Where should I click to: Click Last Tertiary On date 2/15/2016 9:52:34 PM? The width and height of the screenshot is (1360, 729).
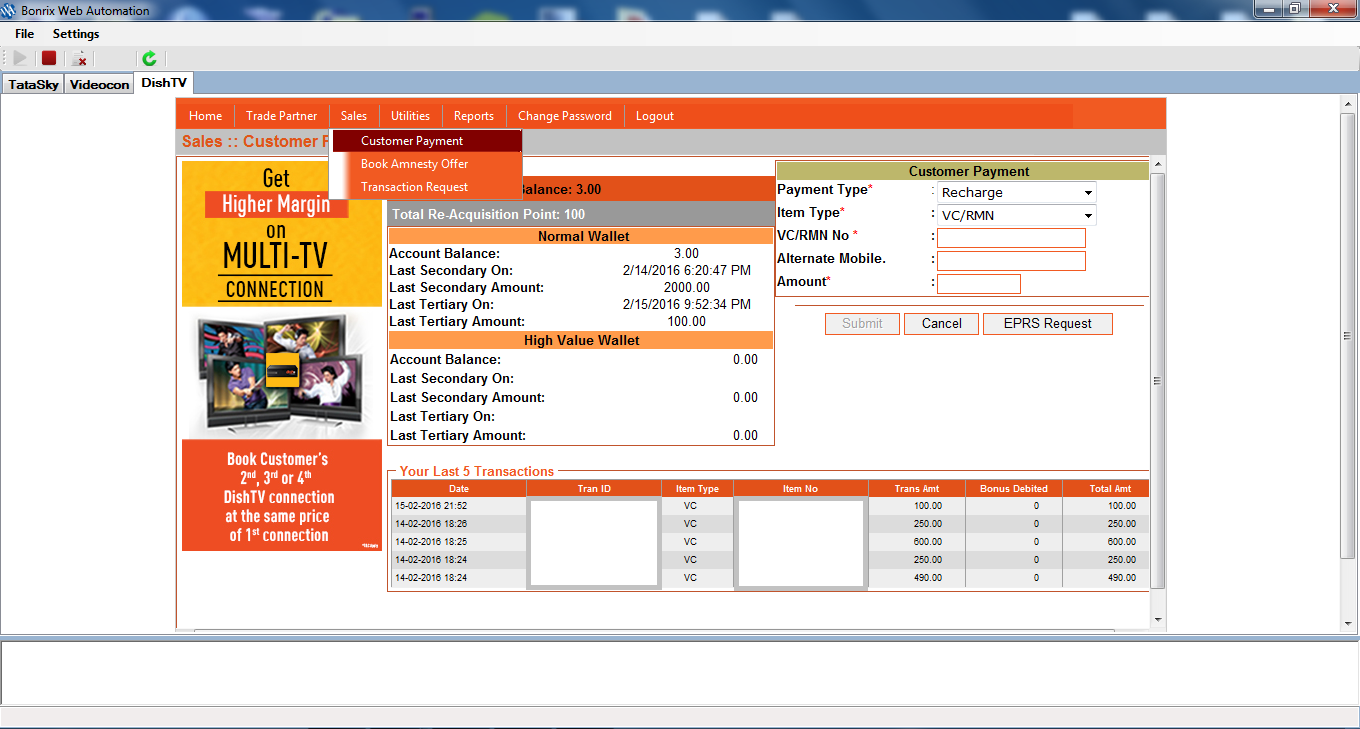pyautogui.click(x=686, y=304)
